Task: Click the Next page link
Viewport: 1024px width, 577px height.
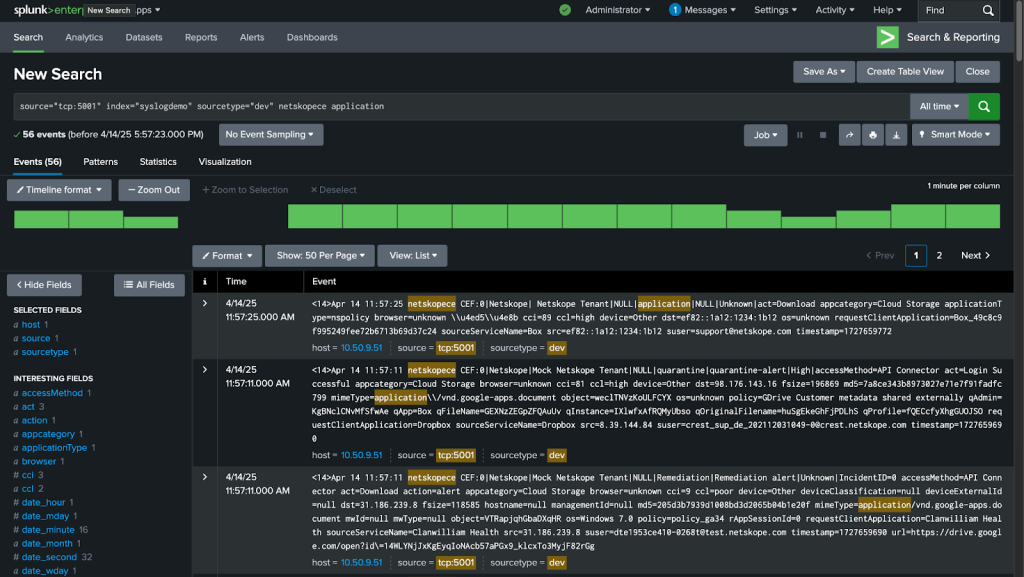Action: pos(975,256)
